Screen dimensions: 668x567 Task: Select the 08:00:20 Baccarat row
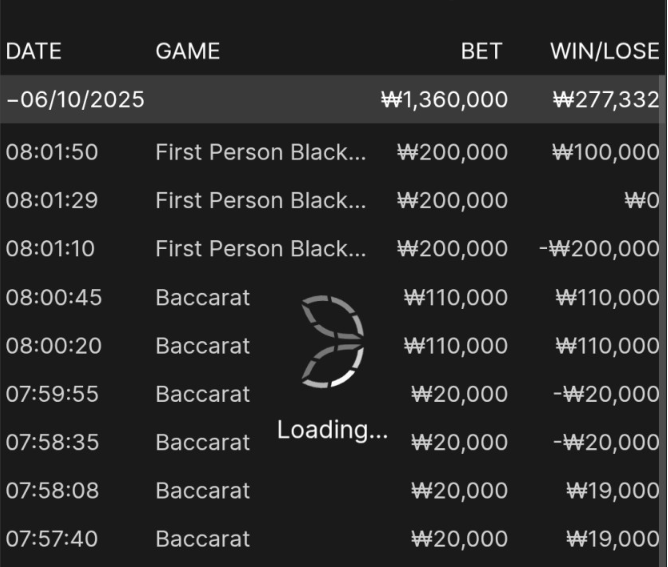203,345
